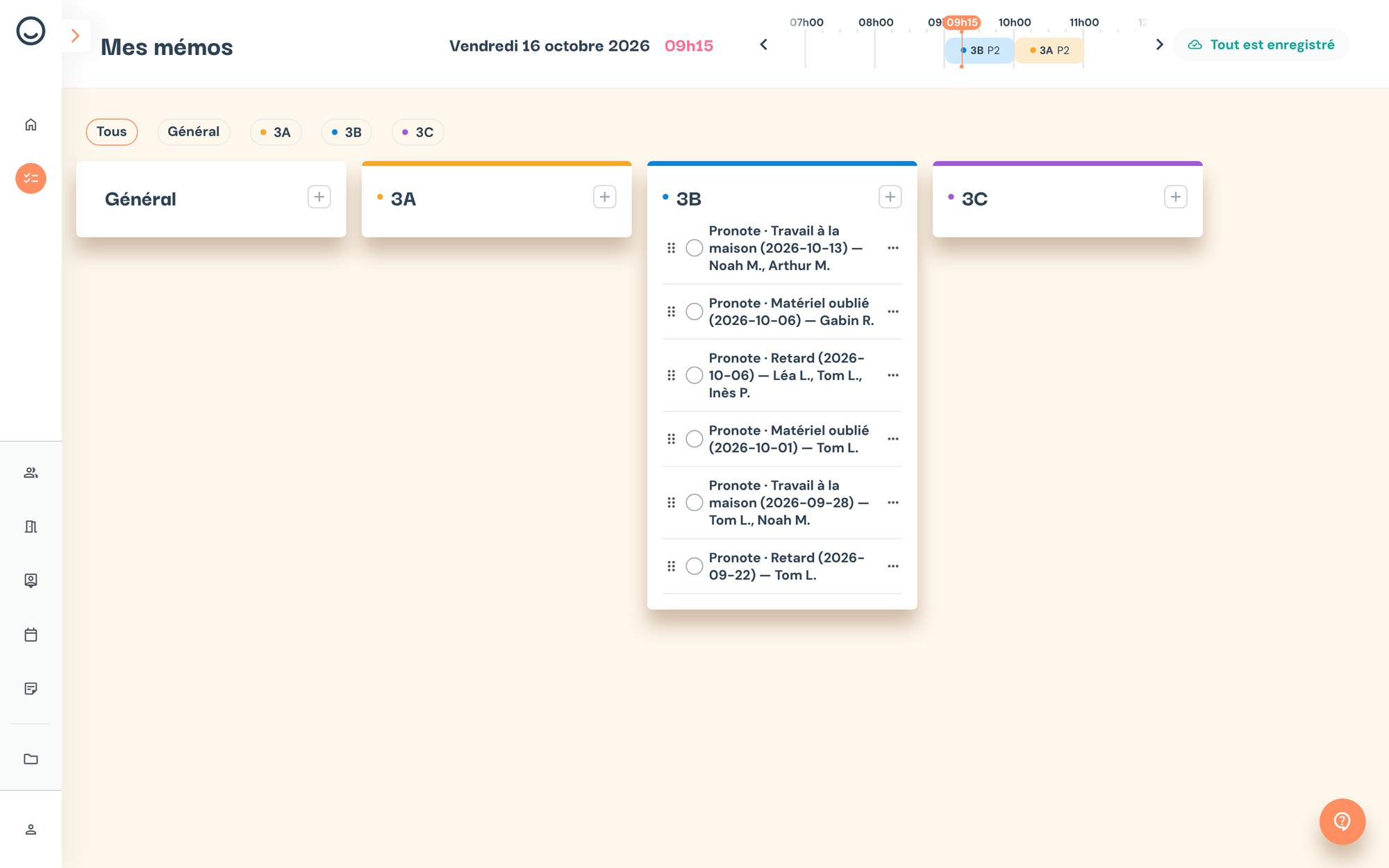
Task: Filter memos by class 3A
Action: click(x=275, y=132)
